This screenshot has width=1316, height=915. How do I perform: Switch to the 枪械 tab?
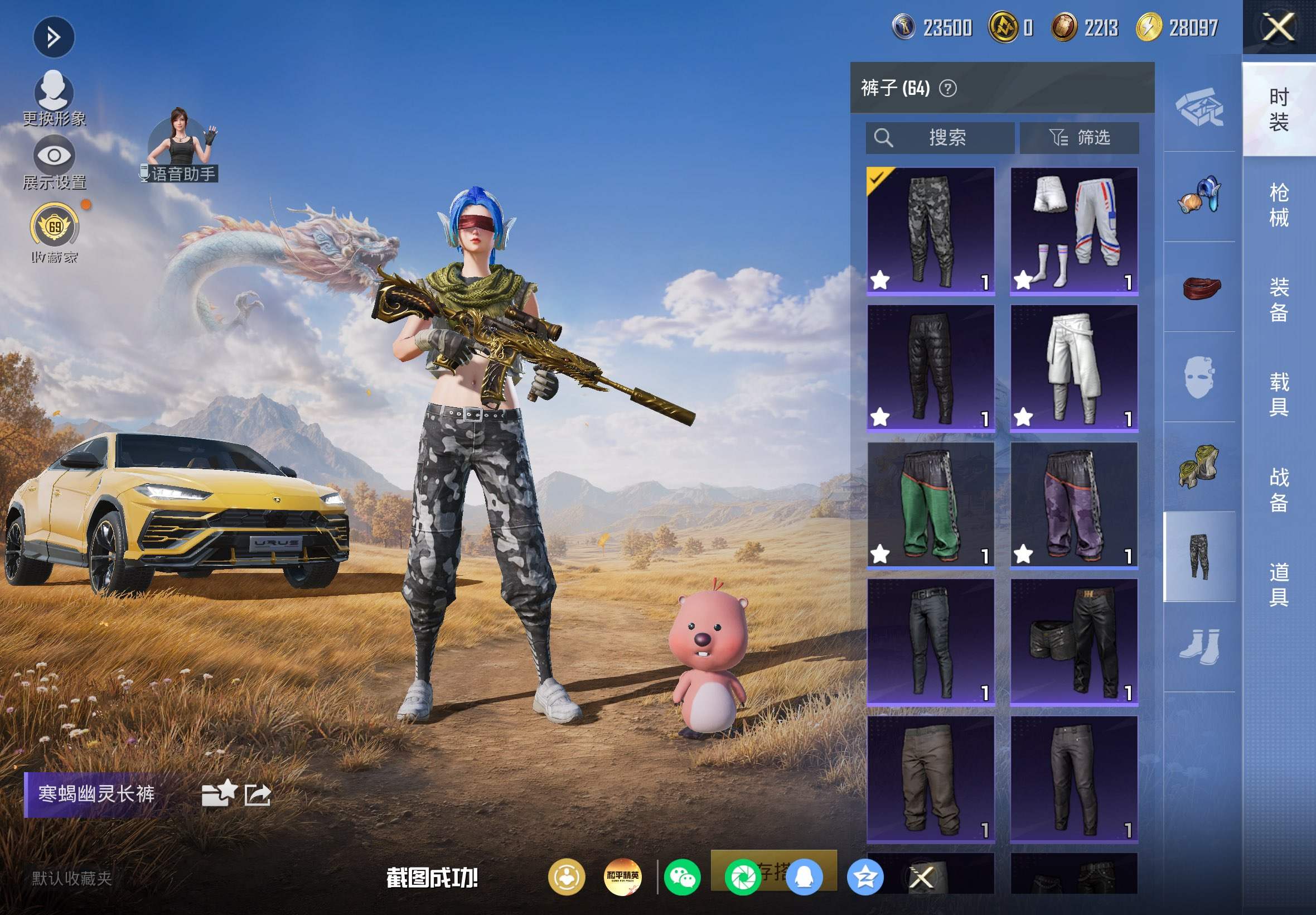(1279, 205)
